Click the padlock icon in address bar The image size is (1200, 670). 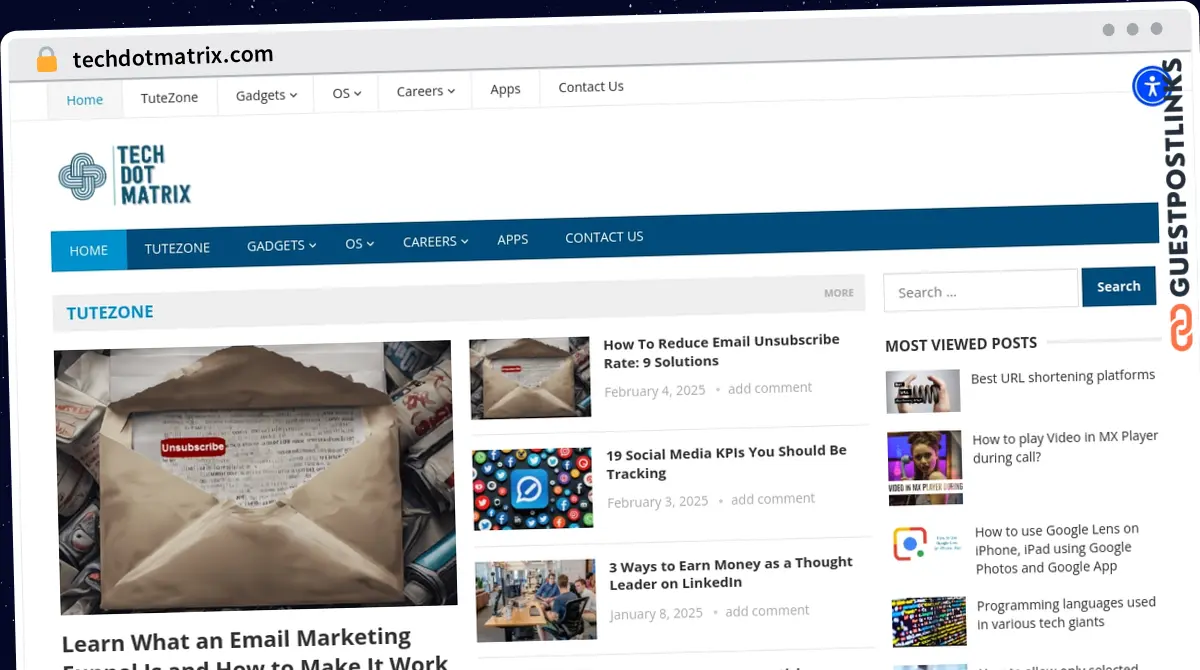pyautogui.click(x=46, y=59)
